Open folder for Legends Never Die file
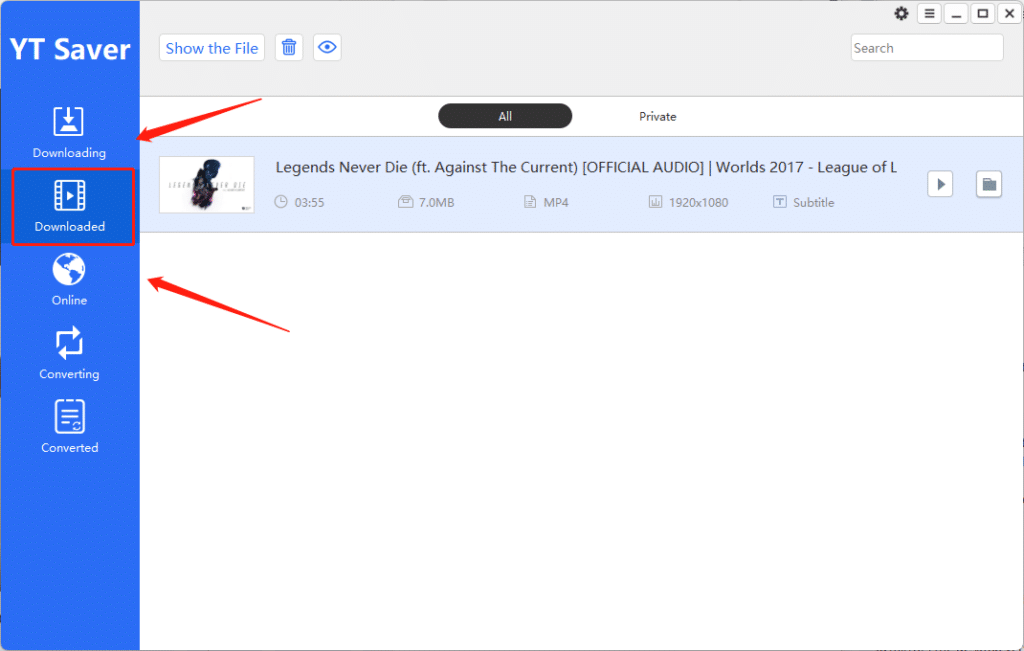Viewport: 1024px width, 651px height. pos(989,184)
